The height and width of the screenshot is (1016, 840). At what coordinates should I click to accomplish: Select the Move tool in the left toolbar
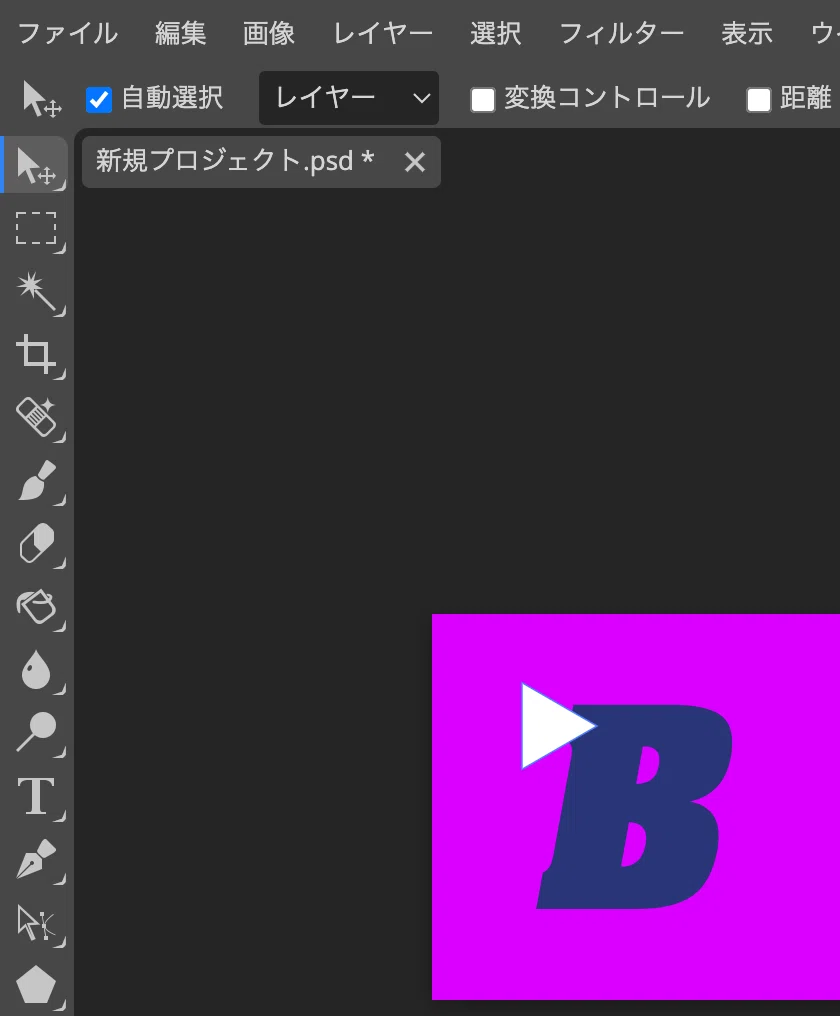(x=36, y=165)
